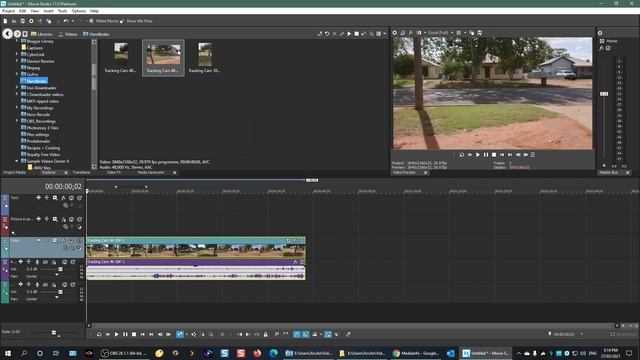Switch to the Project Media tab
This screenshot has height=360, width=640.
pyautogui.click(x=15, y=173)
